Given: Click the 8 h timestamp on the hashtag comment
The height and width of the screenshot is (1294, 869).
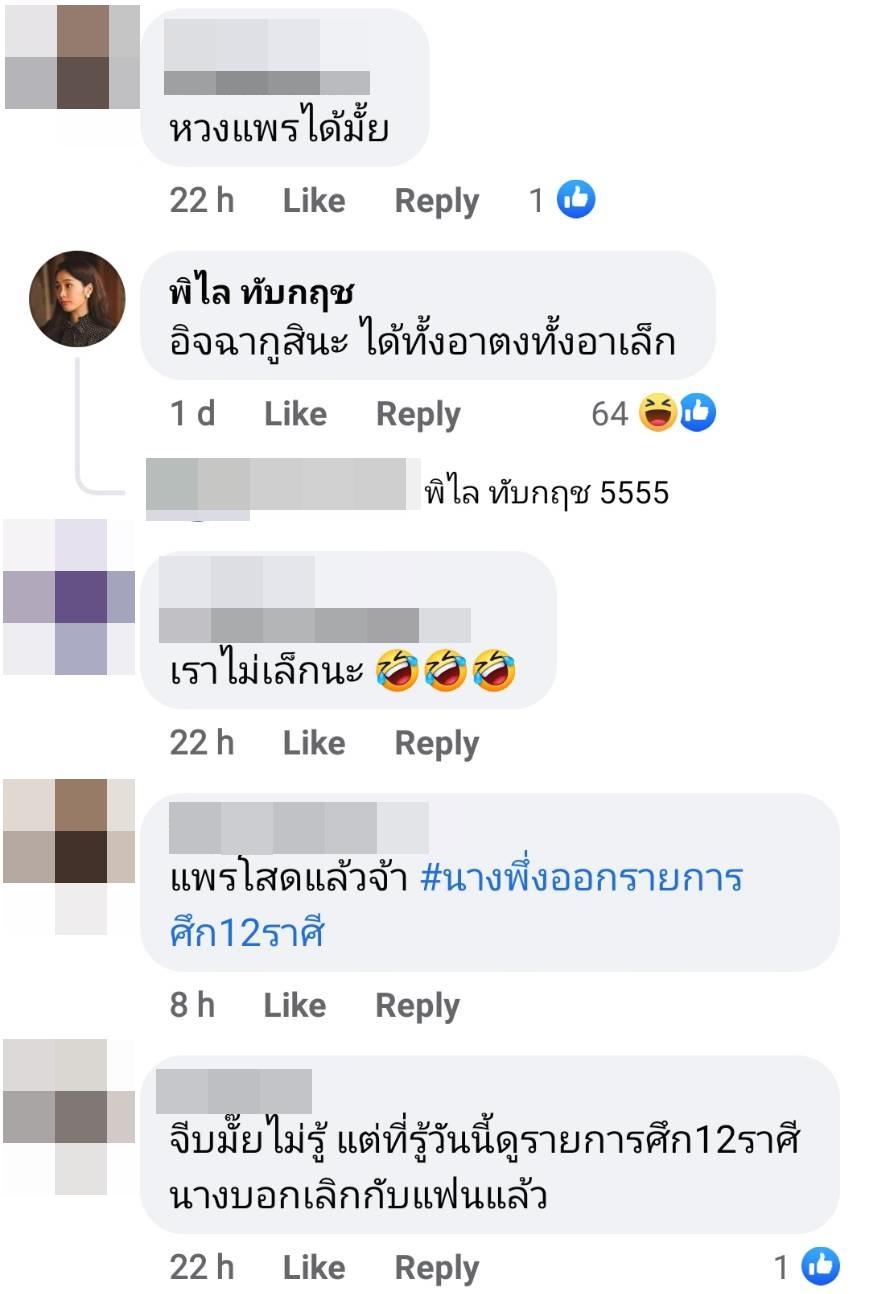Looking at the screenshot, I should 192,1005.
